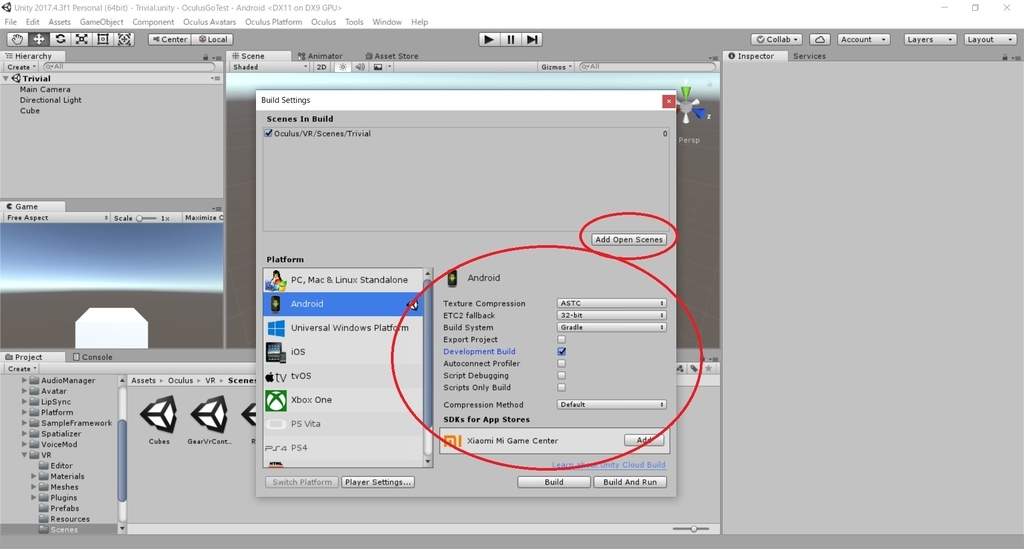This screenshot has width=1024, height=549.
Task: Step one frame forward
Action: pos(532,39)
